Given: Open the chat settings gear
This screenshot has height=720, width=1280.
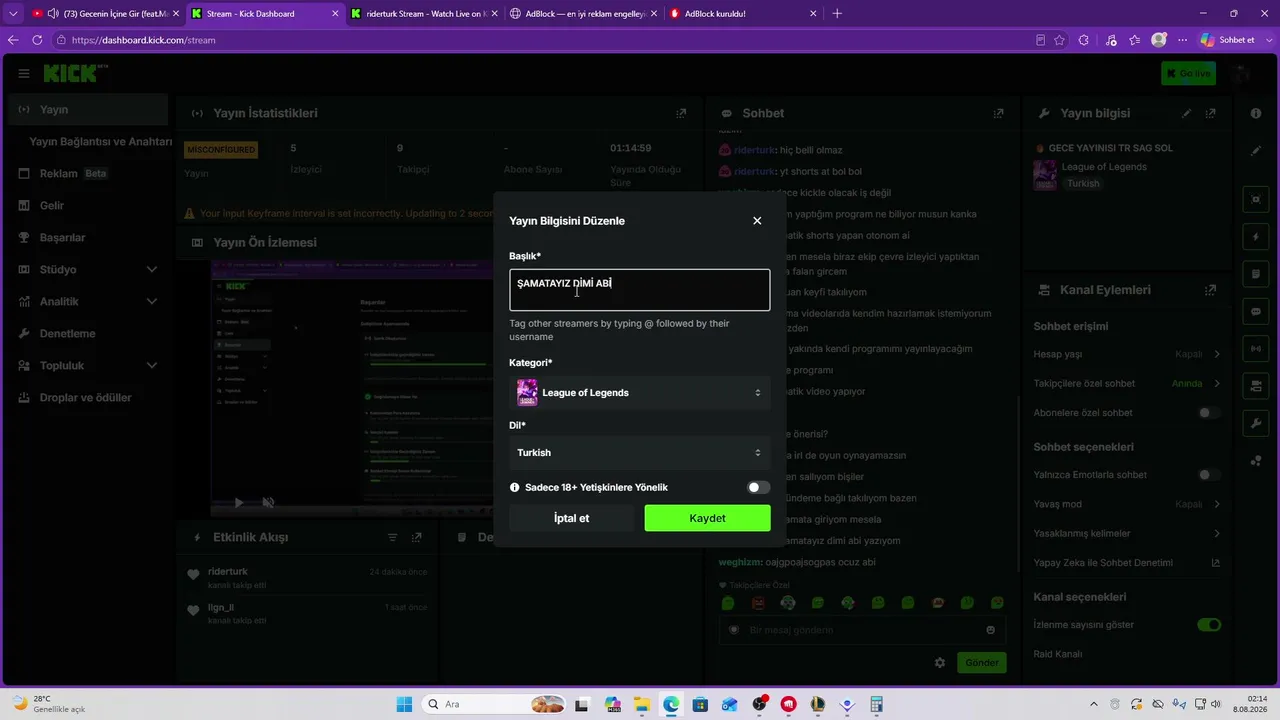Looking at the screenshot, I should 940,663.
